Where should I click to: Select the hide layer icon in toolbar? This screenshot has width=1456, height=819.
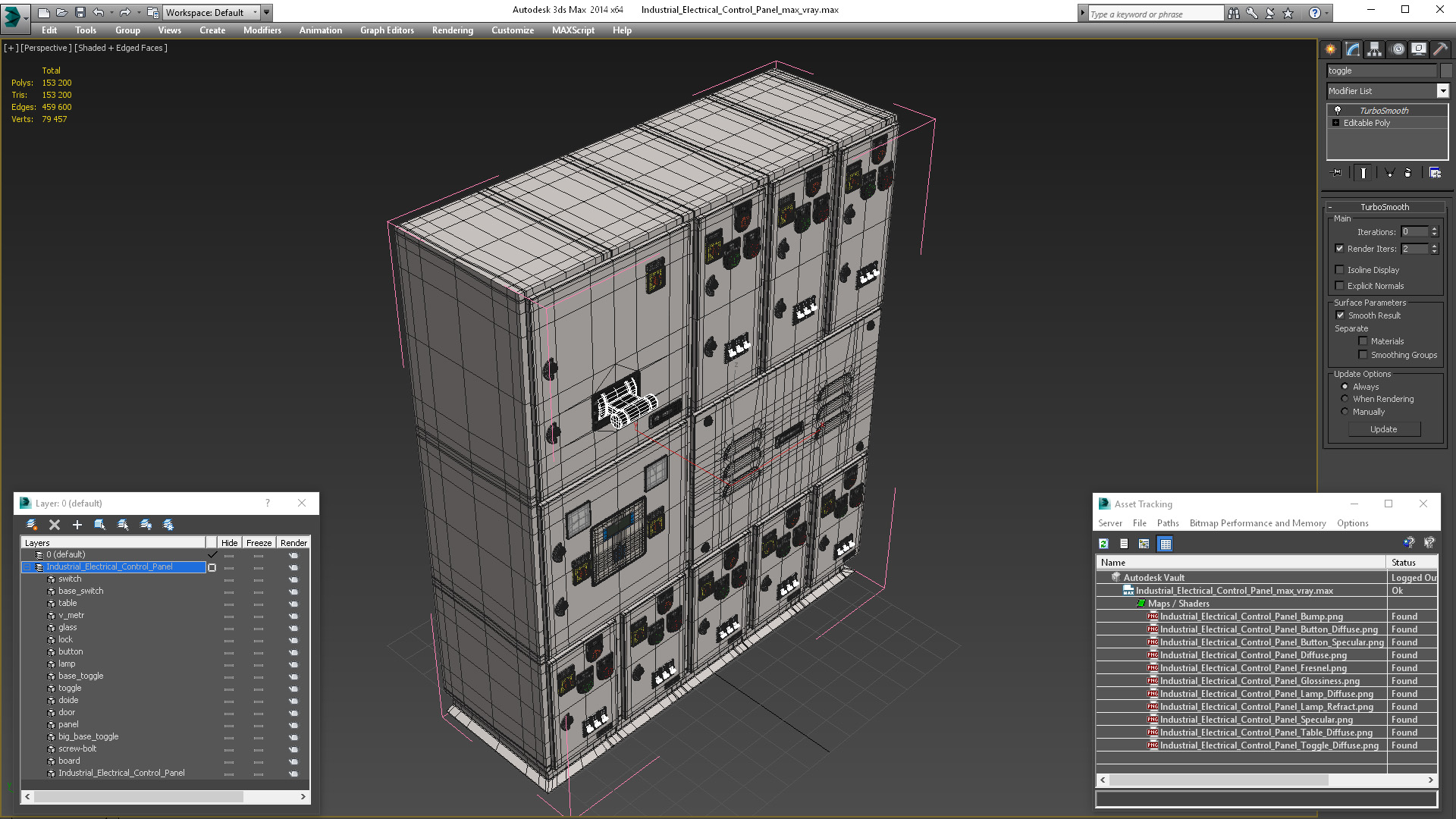pyautogui.click(x=146, y=524)
